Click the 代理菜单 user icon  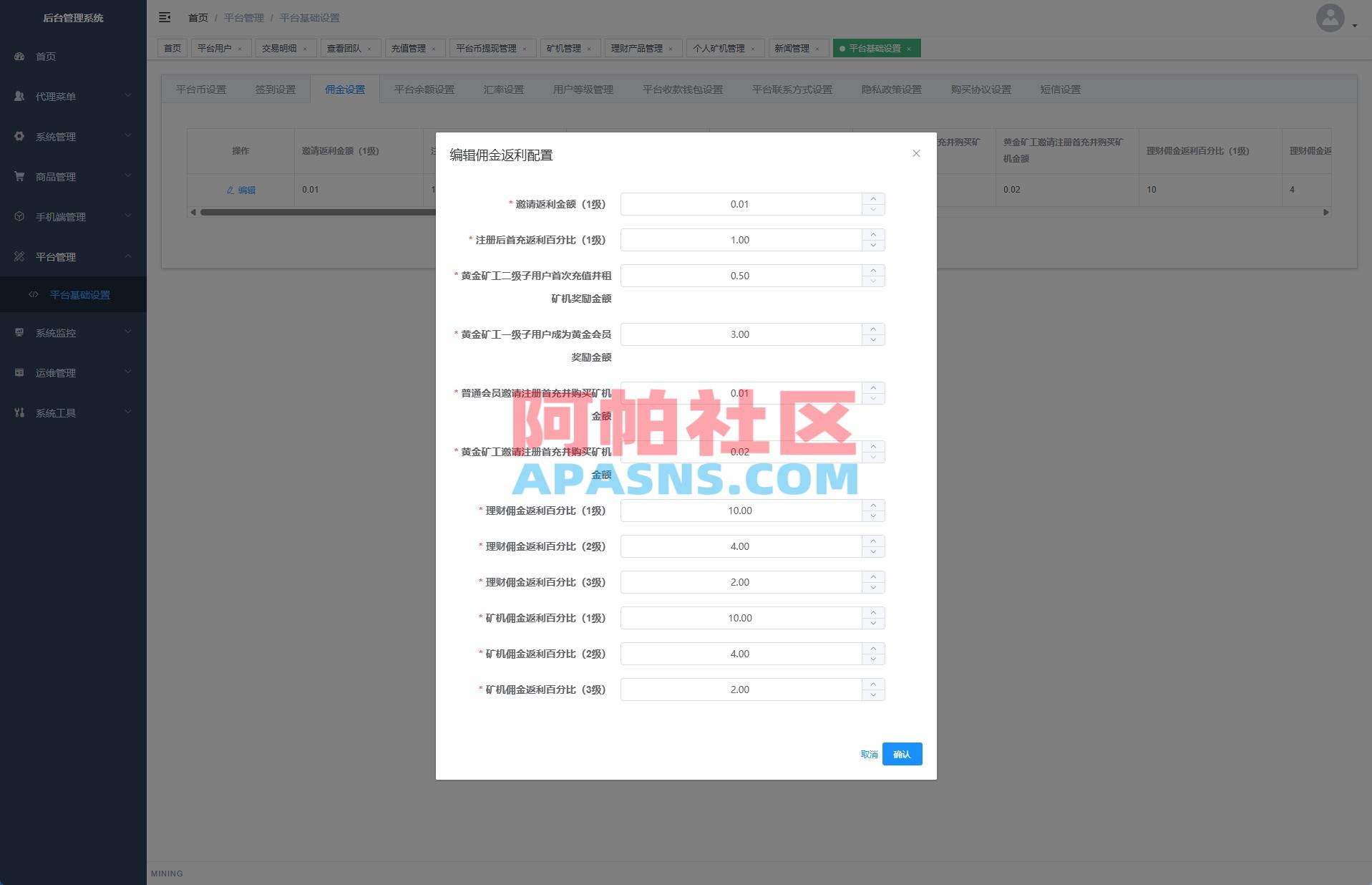pyautogui.click(x=19, y=95)
